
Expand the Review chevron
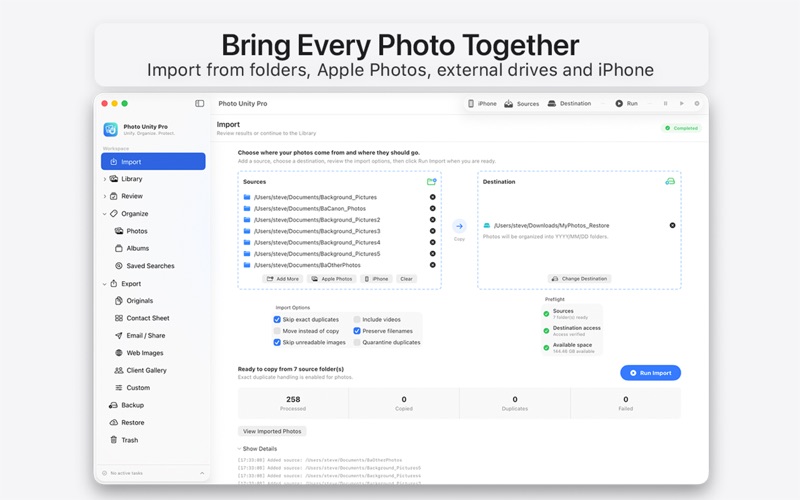pos(105,196)
